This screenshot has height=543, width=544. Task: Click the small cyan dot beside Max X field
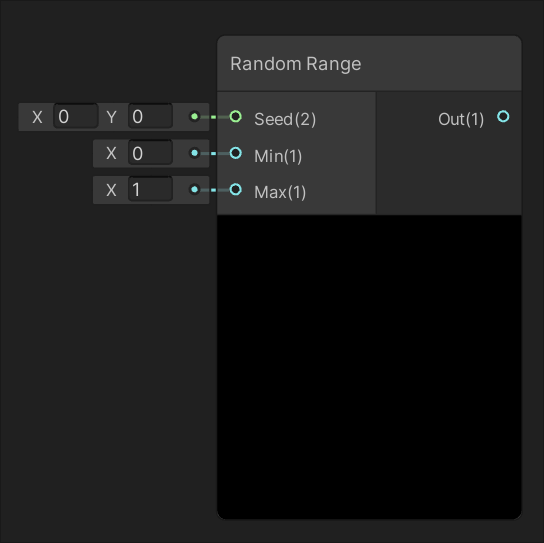pyautogui.click(x=195, y=189)
